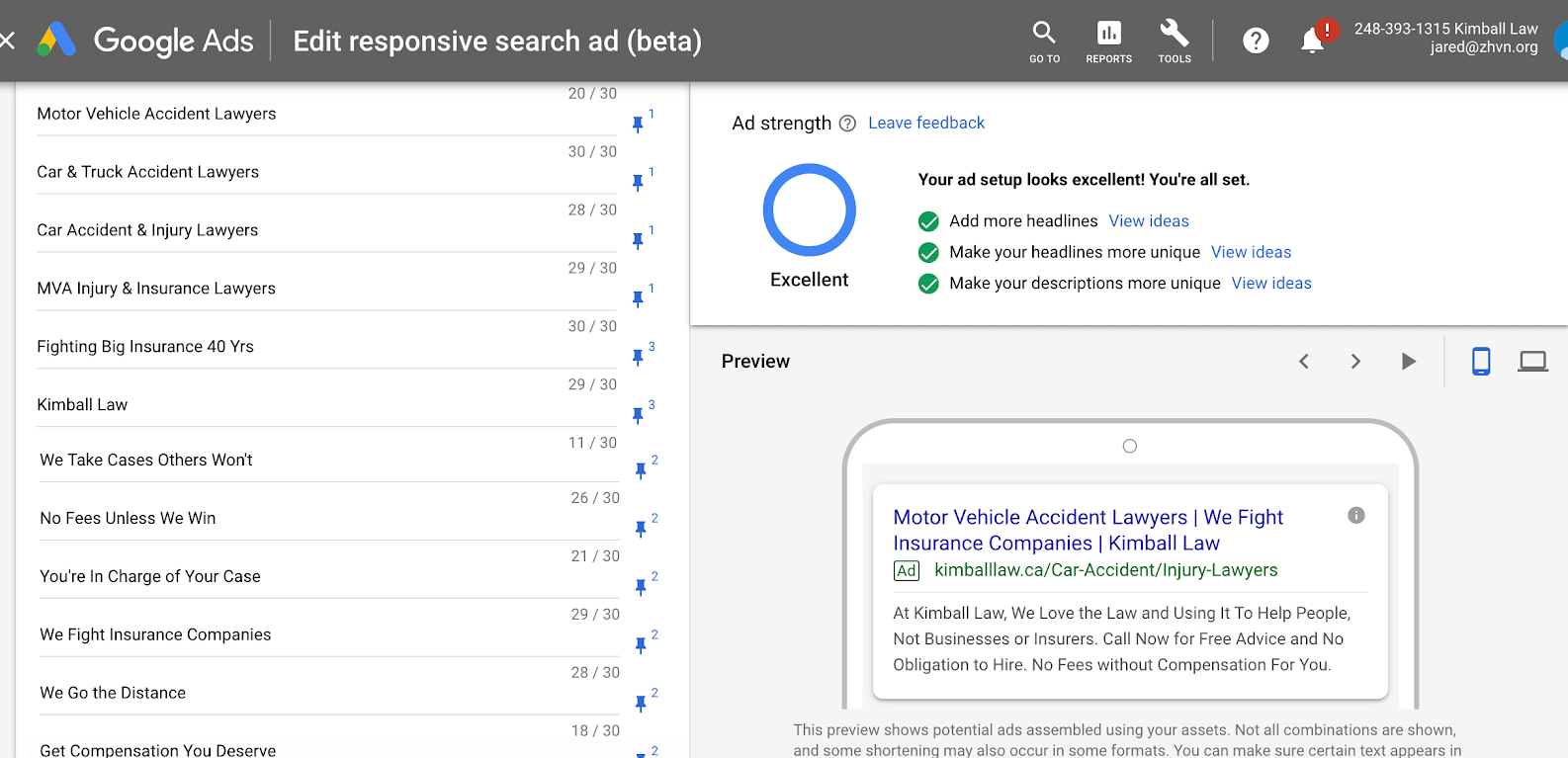This screenshot has width=1568, height=758.
Task: Open the Leave feedback link
Action: pyautogui.click(x=926, y=123)
